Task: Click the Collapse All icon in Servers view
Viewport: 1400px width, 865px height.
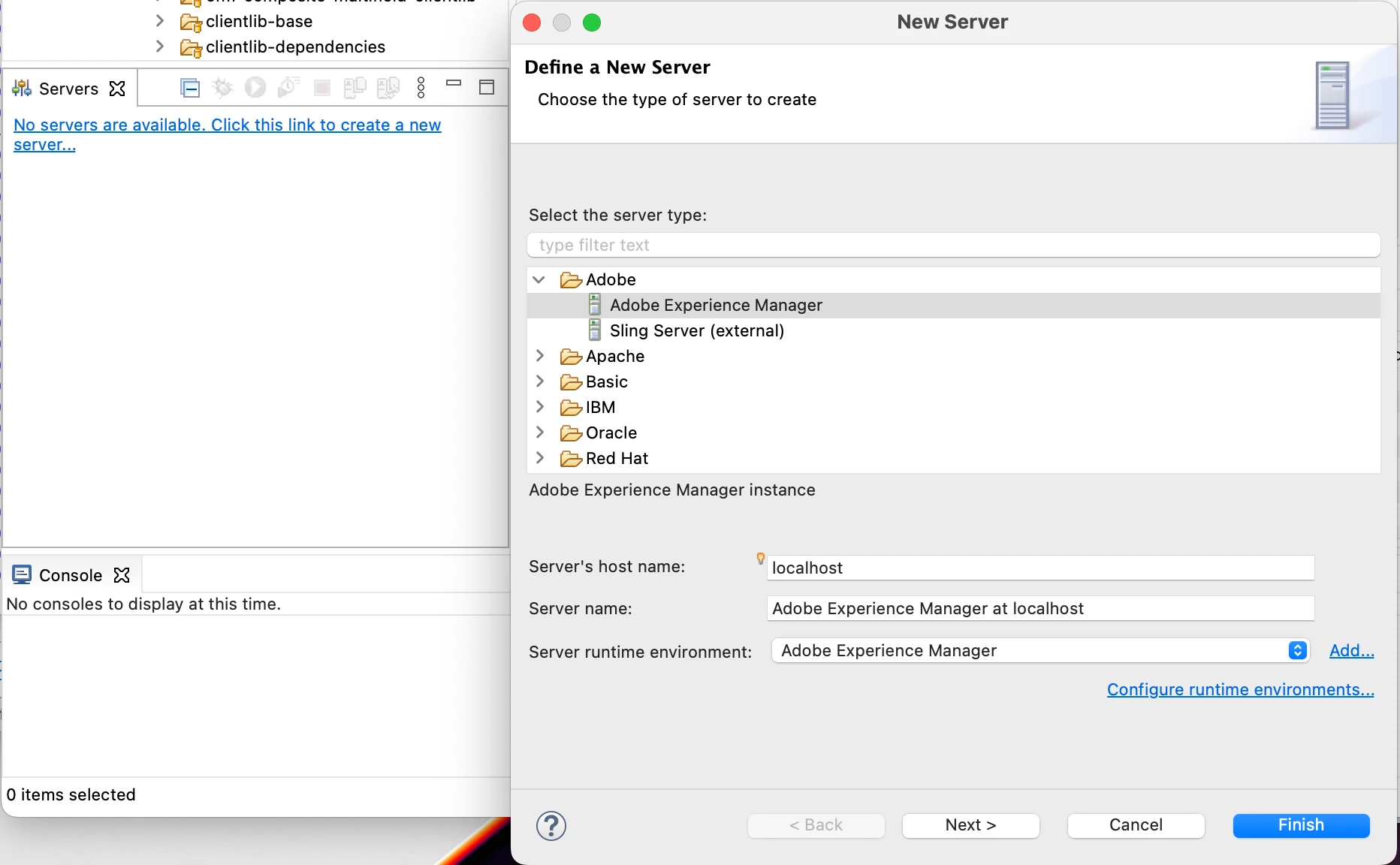Action: tap(190, 88)
